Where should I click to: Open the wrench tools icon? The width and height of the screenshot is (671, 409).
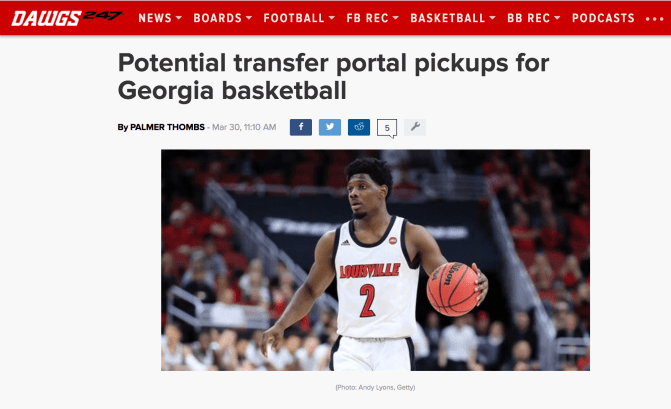[415, 127]
